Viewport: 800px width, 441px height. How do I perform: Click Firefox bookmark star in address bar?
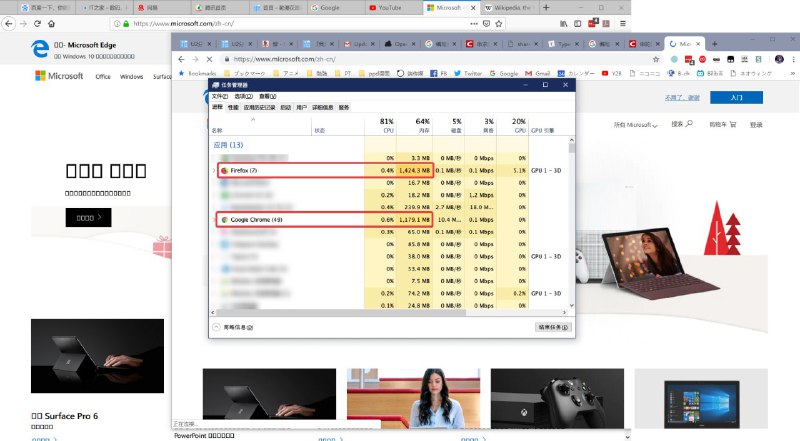[499, 23]
